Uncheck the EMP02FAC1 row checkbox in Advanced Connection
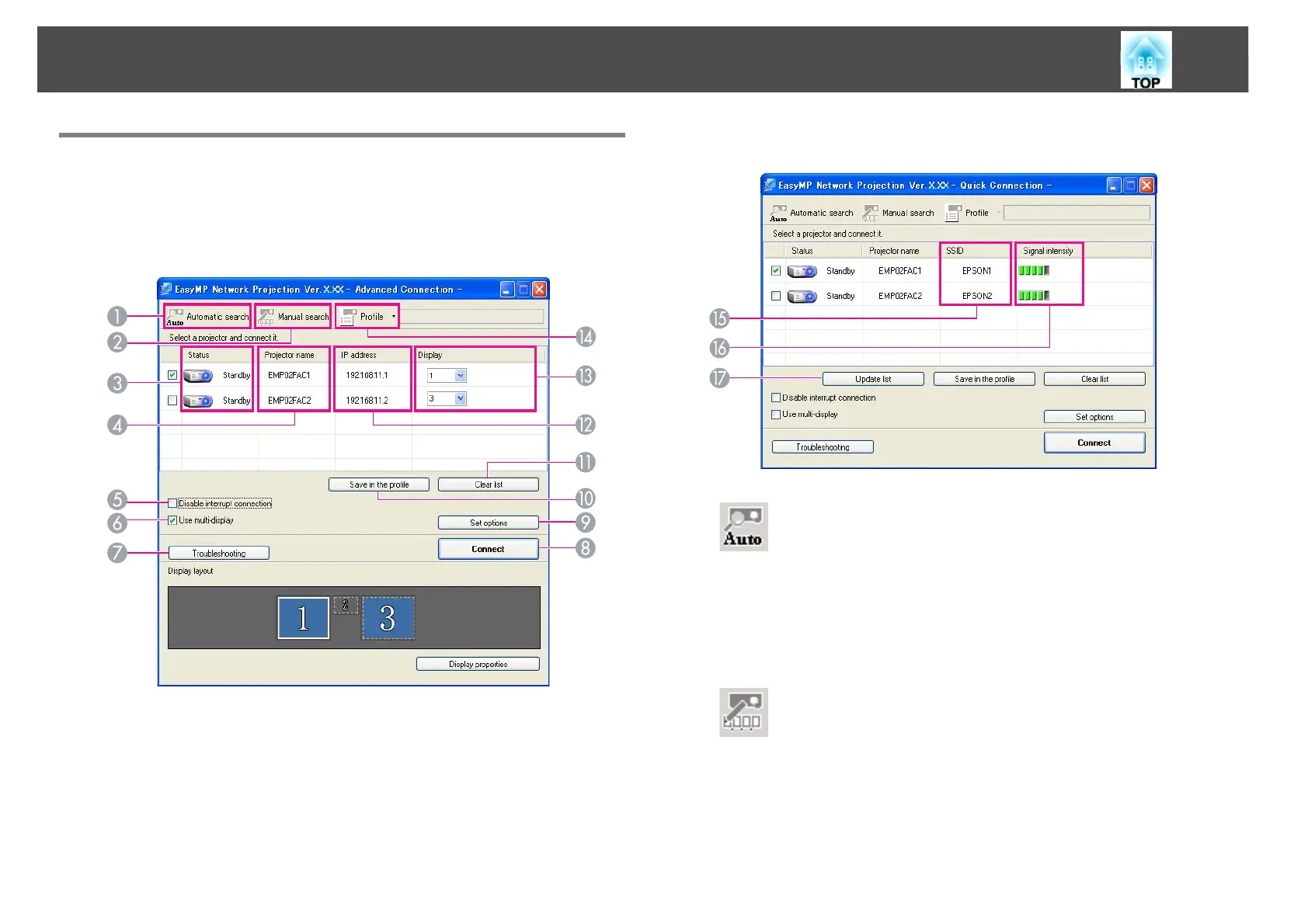This screenshot has height=924, width=1308. (x=172, y=375)
